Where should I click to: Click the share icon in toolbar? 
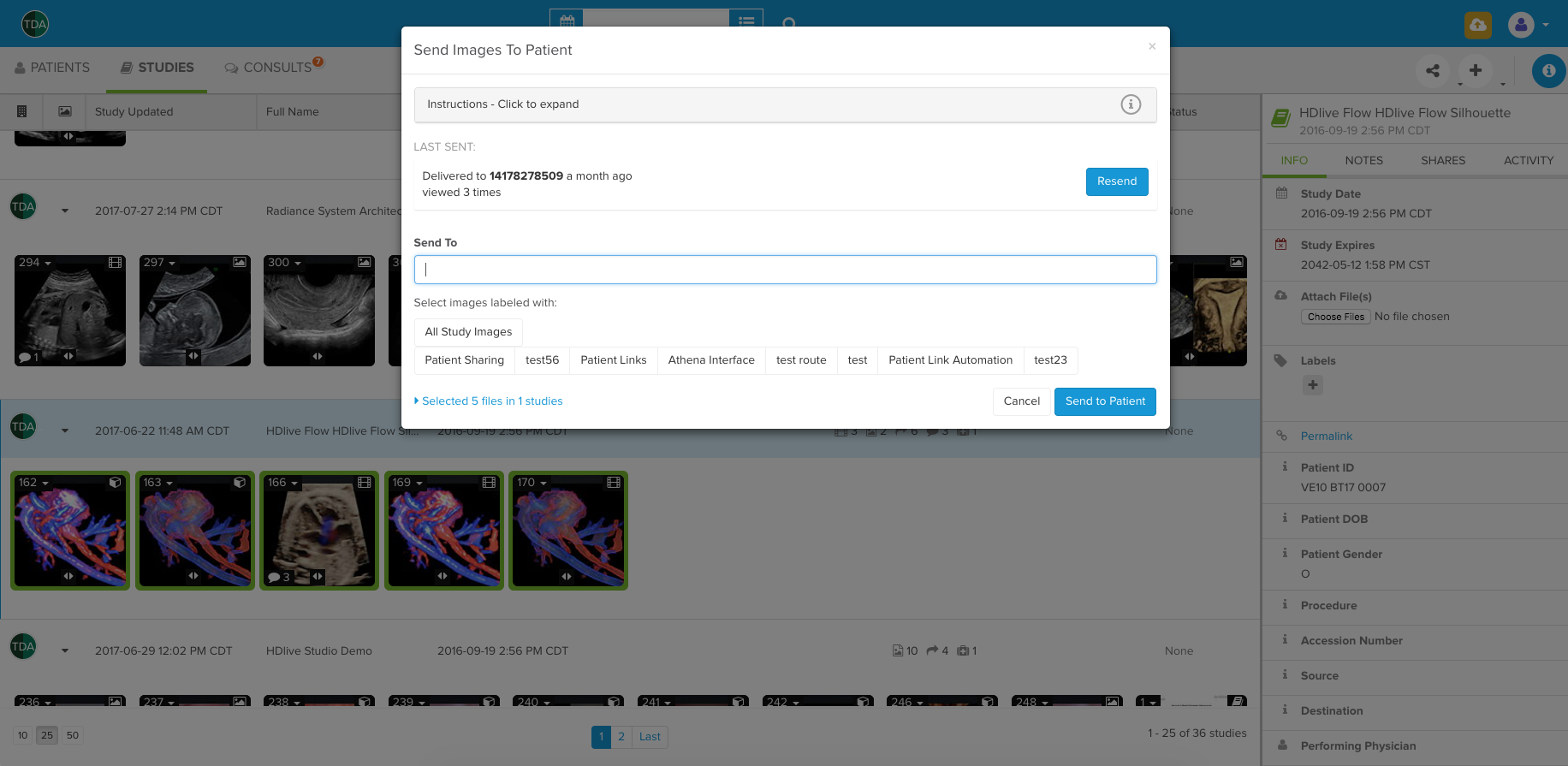[x=1433, y=70]
